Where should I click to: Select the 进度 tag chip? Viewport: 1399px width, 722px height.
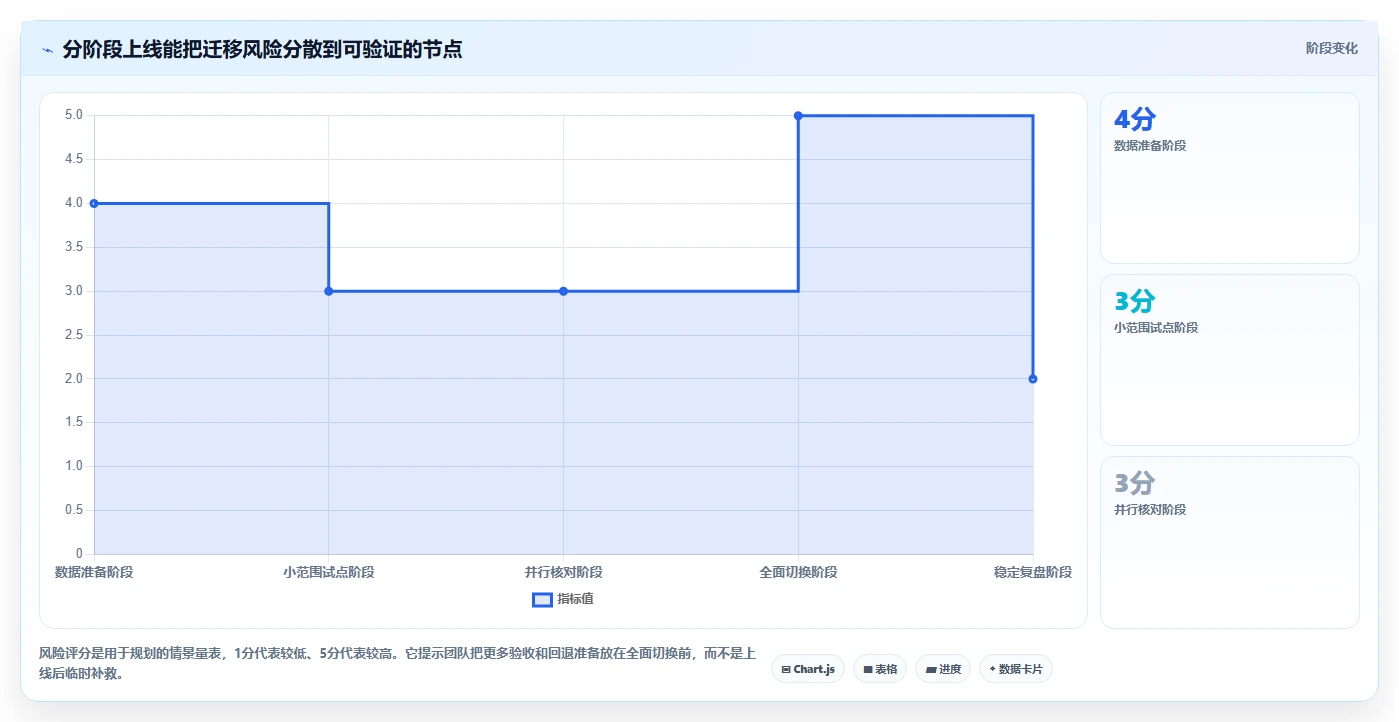pos(943,669)
